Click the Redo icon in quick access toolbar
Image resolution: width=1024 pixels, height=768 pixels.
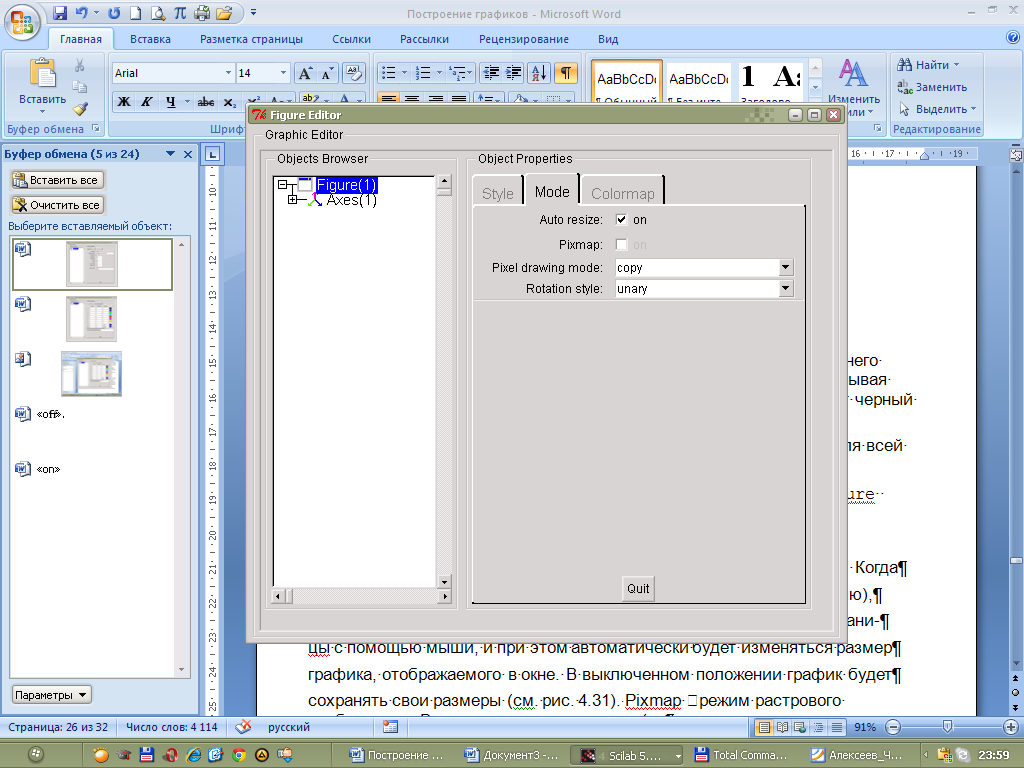pos(114,12)
